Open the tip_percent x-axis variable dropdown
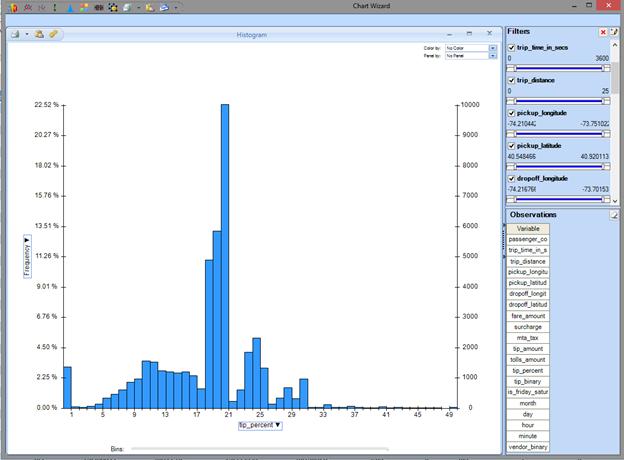624x460 pixels. coord(259,425)
